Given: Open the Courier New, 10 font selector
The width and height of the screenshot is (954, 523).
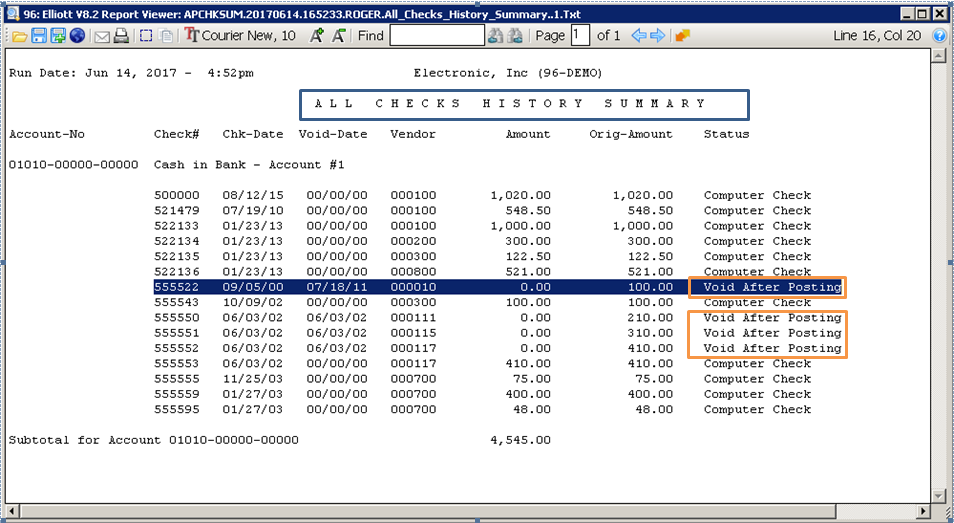Looking at the screenshot, I should point(240,36).
